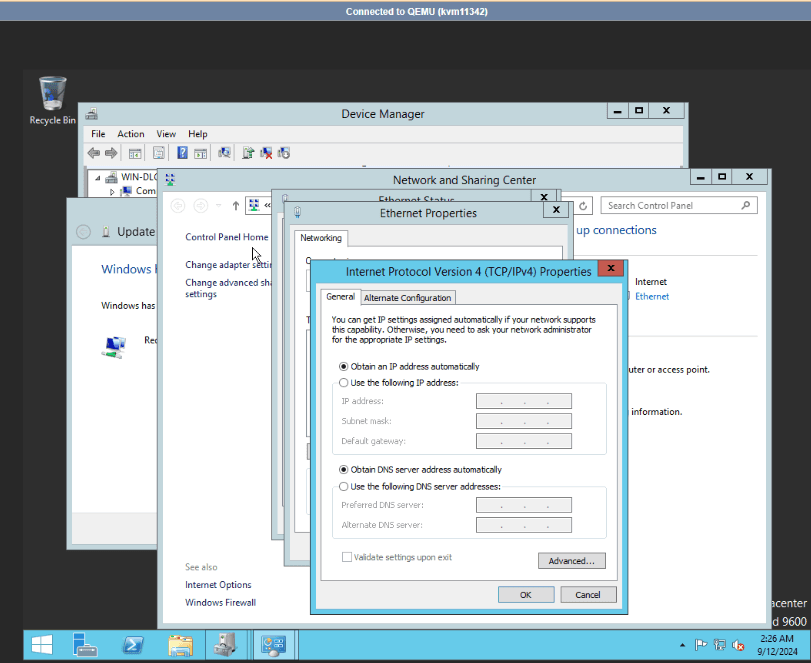Click the Default gateway input field
Viewport: 811px width, 663px height.
tap(523, 441)
